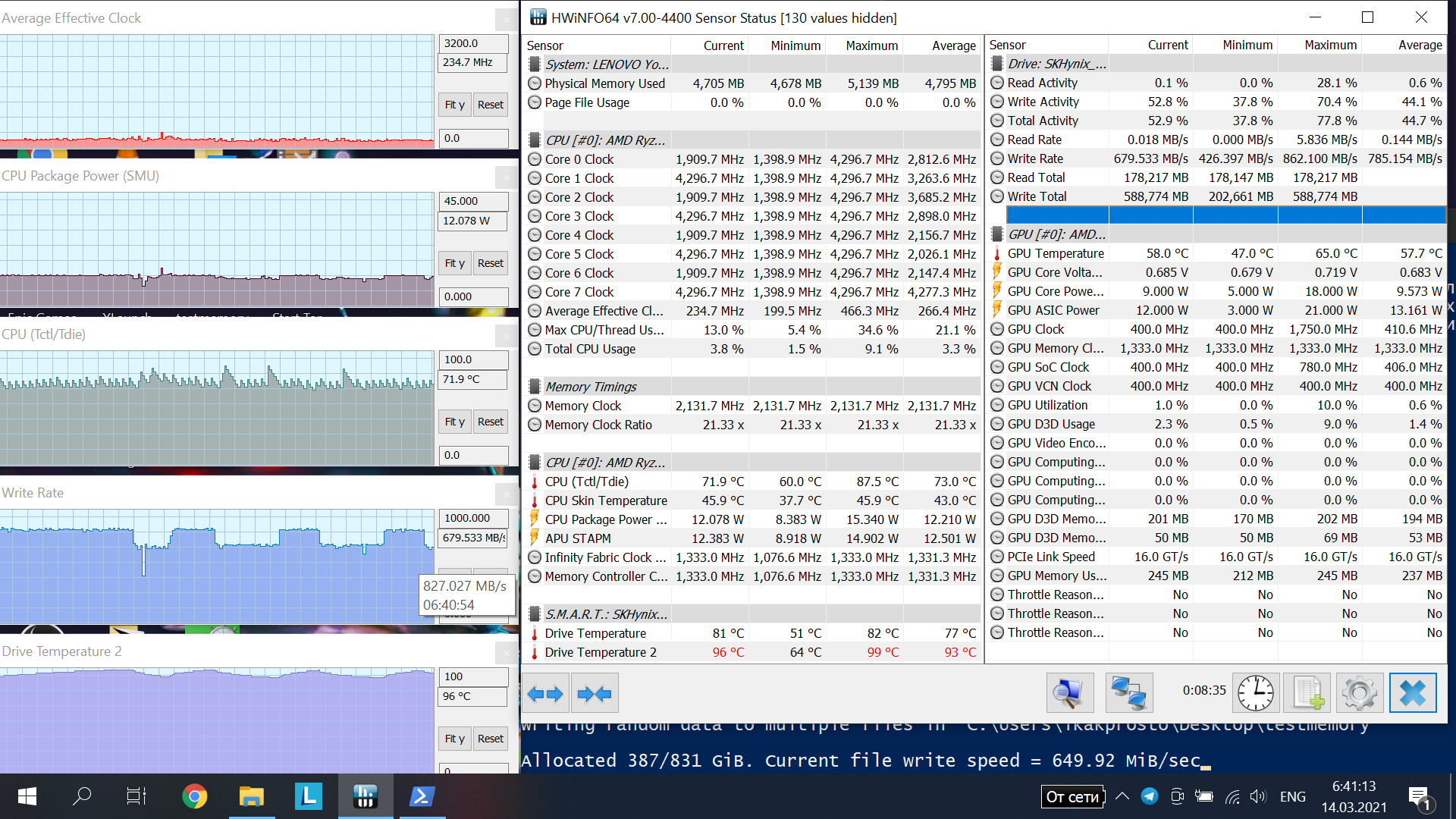The height and width of the screenshot is (819, 1456).
Task: Close the Write Rate graph window
Action: [x=506, y=494]
